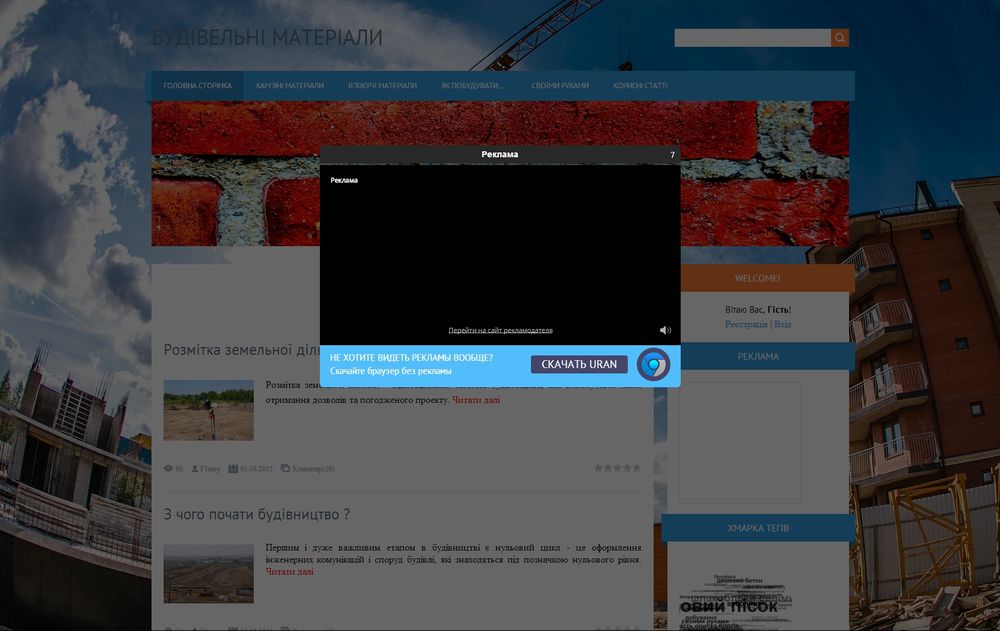Open the land surveying article thumbnail

[x=208, y=410]
